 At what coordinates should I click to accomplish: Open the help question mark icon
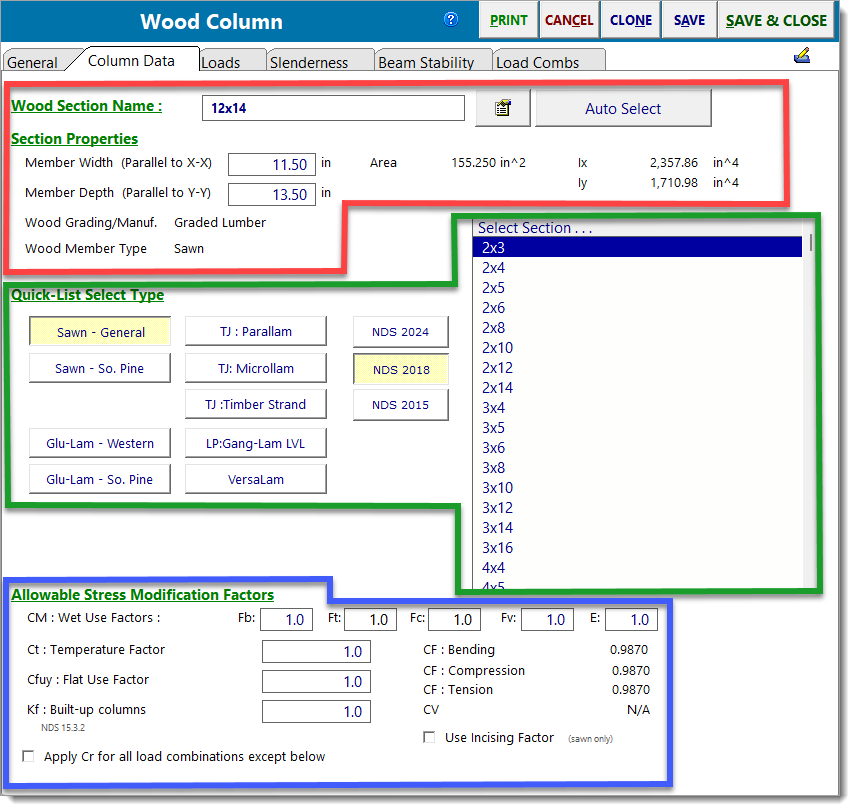(x=451, y=19)
